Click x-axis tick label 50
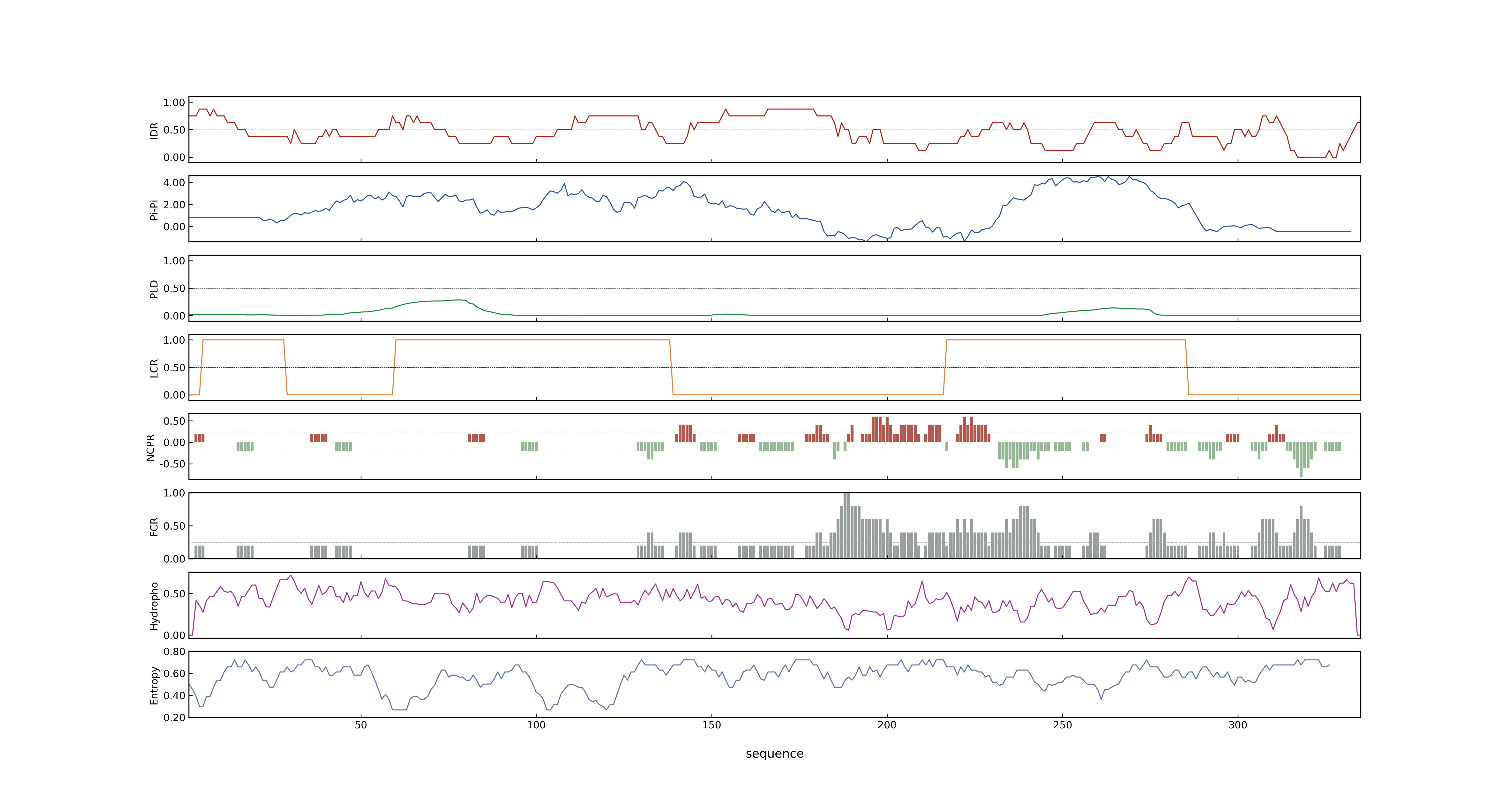This screenshot has width=1512, height=806. point(360,725)
